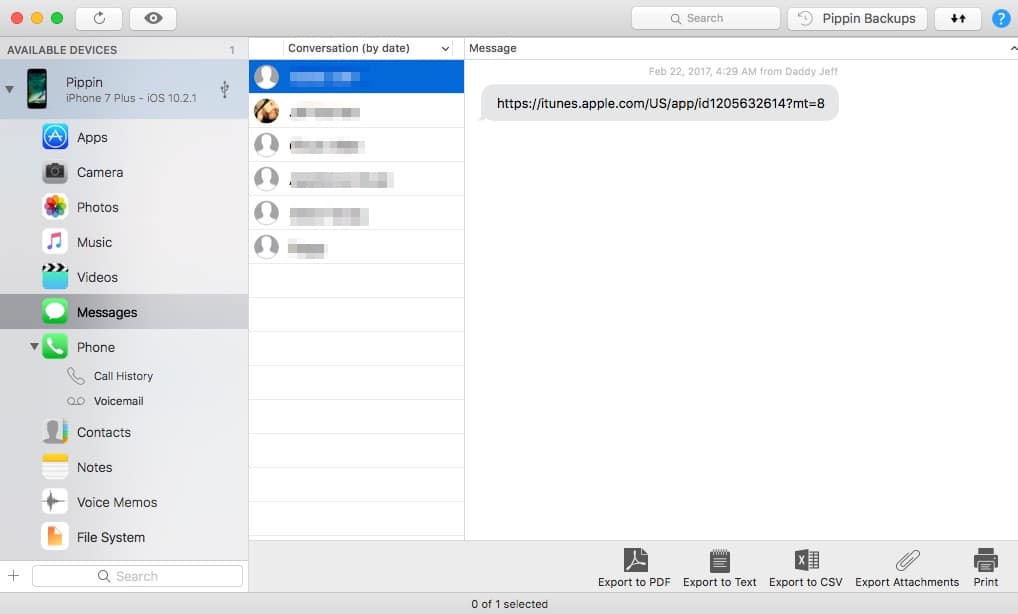Image resolution: width=1018 pixels, height=614 pixels.
Task: Click the Message column header
Action: click(493, 48)
